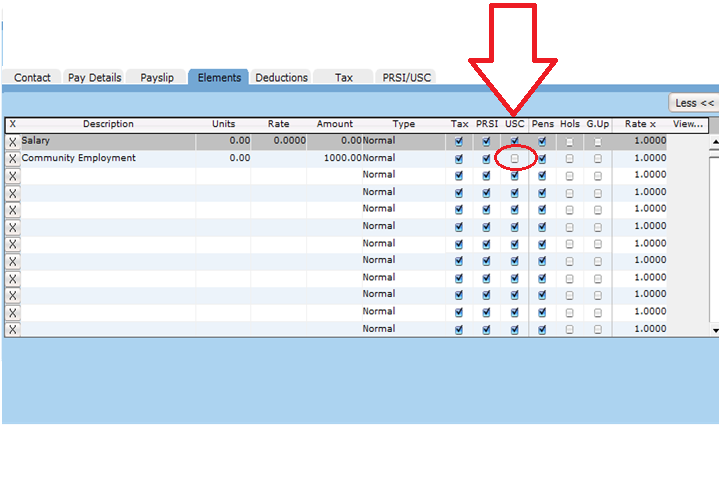Click the X column header icon

(12, 125)
